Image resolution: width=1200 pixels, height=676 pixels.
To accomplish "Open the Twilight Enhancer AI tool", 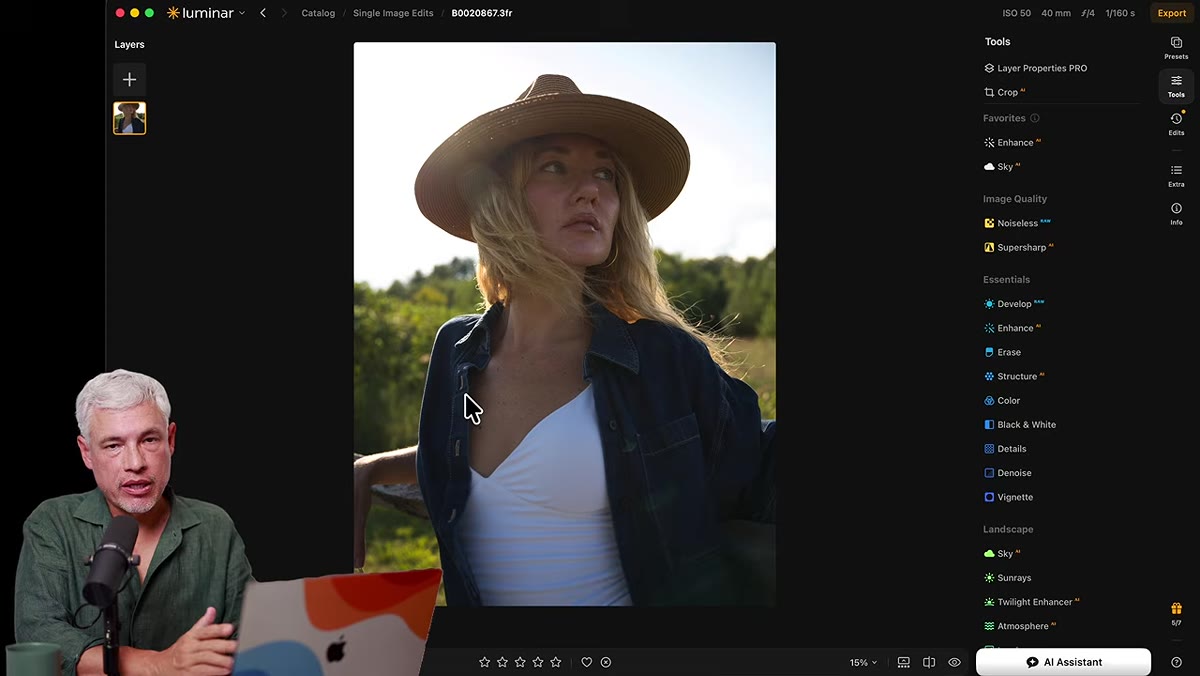I will (x=1032, y=602).
